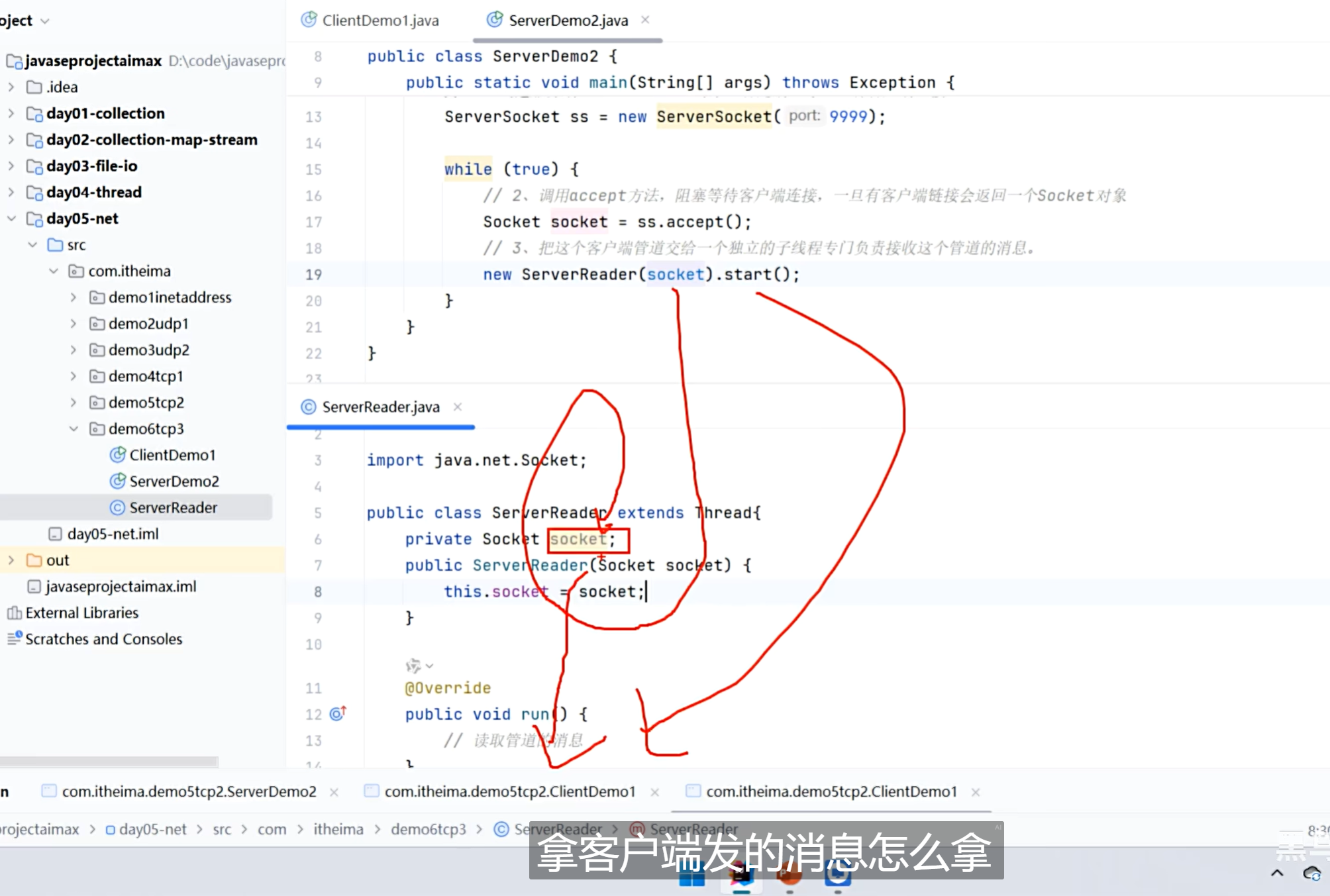The image size is (1330, 896).
Task: Click the out folder icon
Action: point(34,560)
